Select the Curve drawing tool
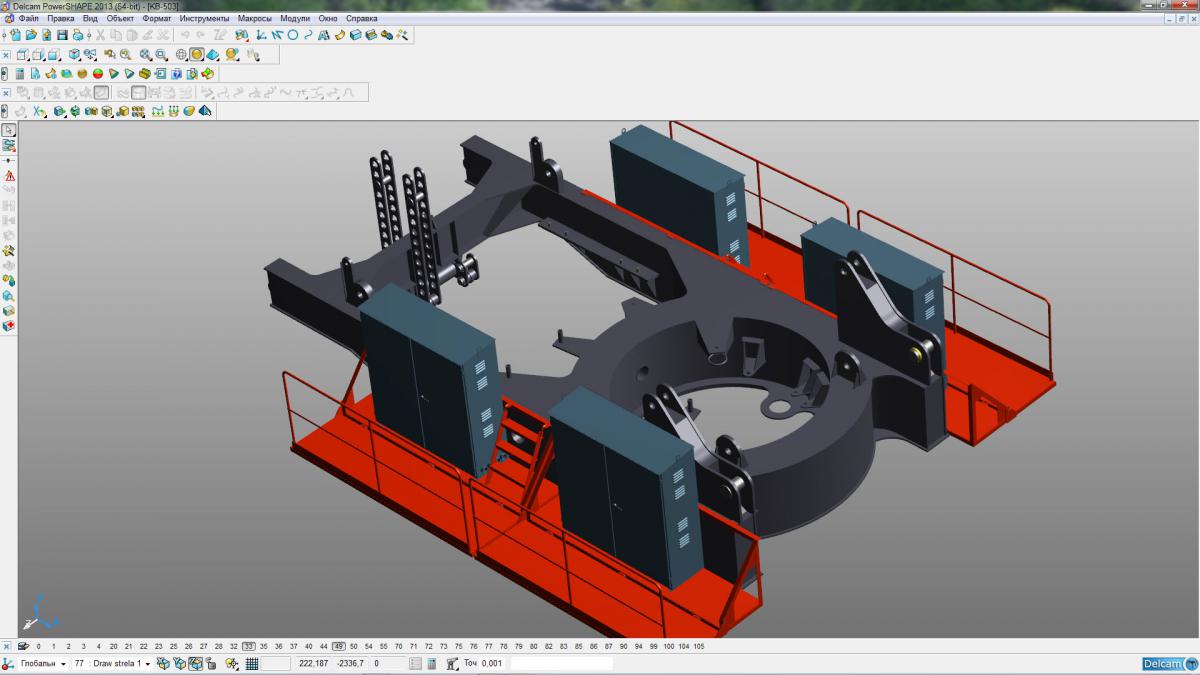The width and height of the screenshot is (1200, 675). [308, 34]
